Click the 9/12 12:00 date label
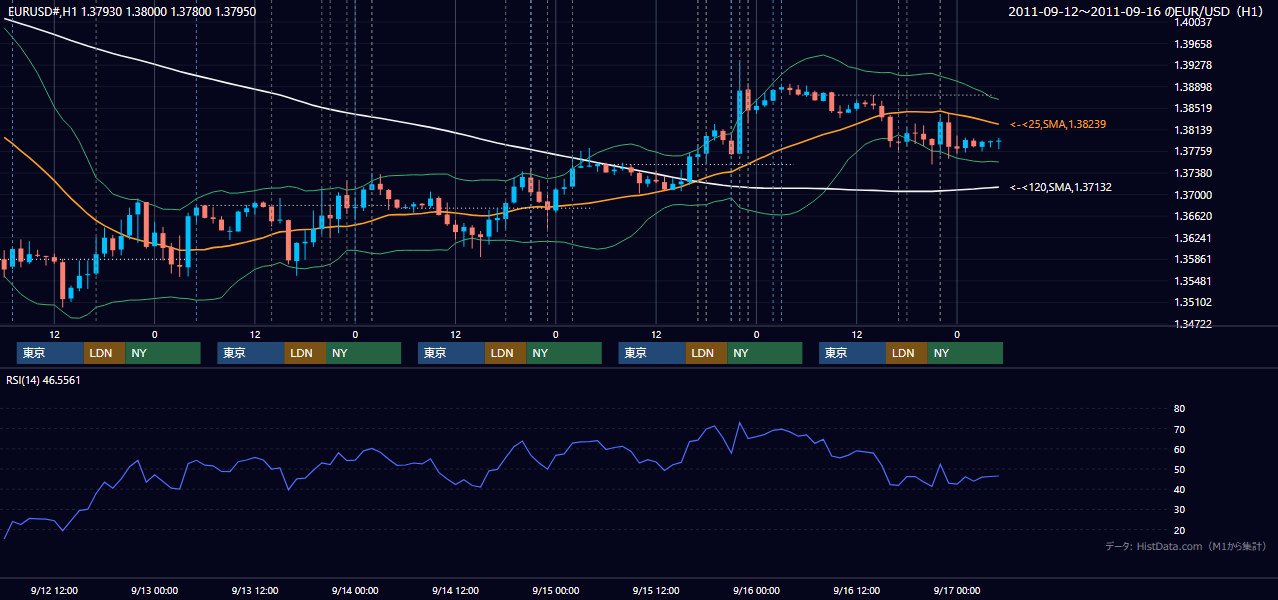The width and height of the screenshot is (1278, 600). [54, 590]
